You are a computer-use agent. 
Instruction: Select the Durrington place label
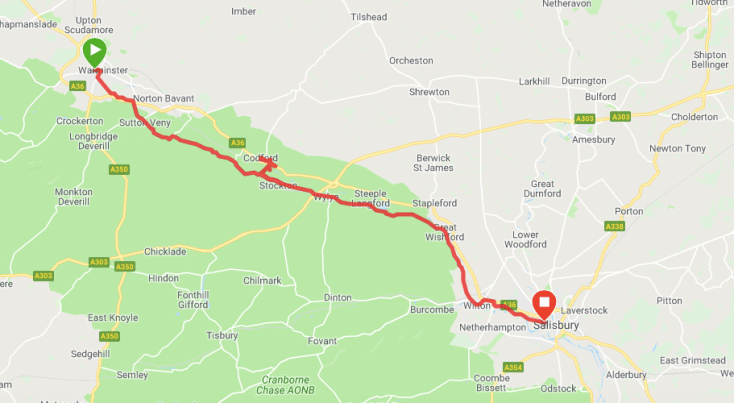click(x=584, y=81)
